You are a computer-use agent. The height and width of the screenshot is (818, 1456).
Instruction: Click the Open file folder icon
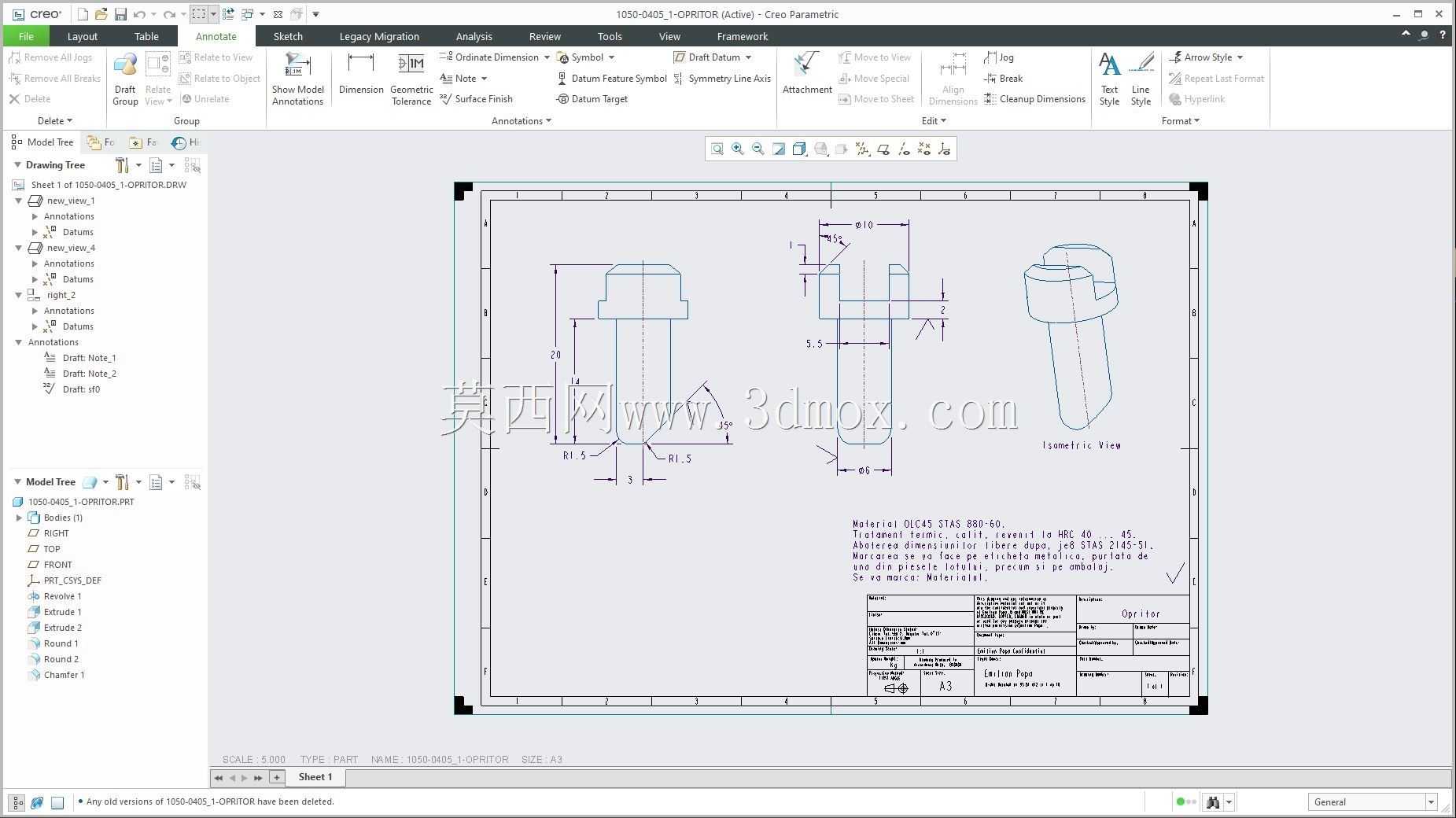coord(101,14)
